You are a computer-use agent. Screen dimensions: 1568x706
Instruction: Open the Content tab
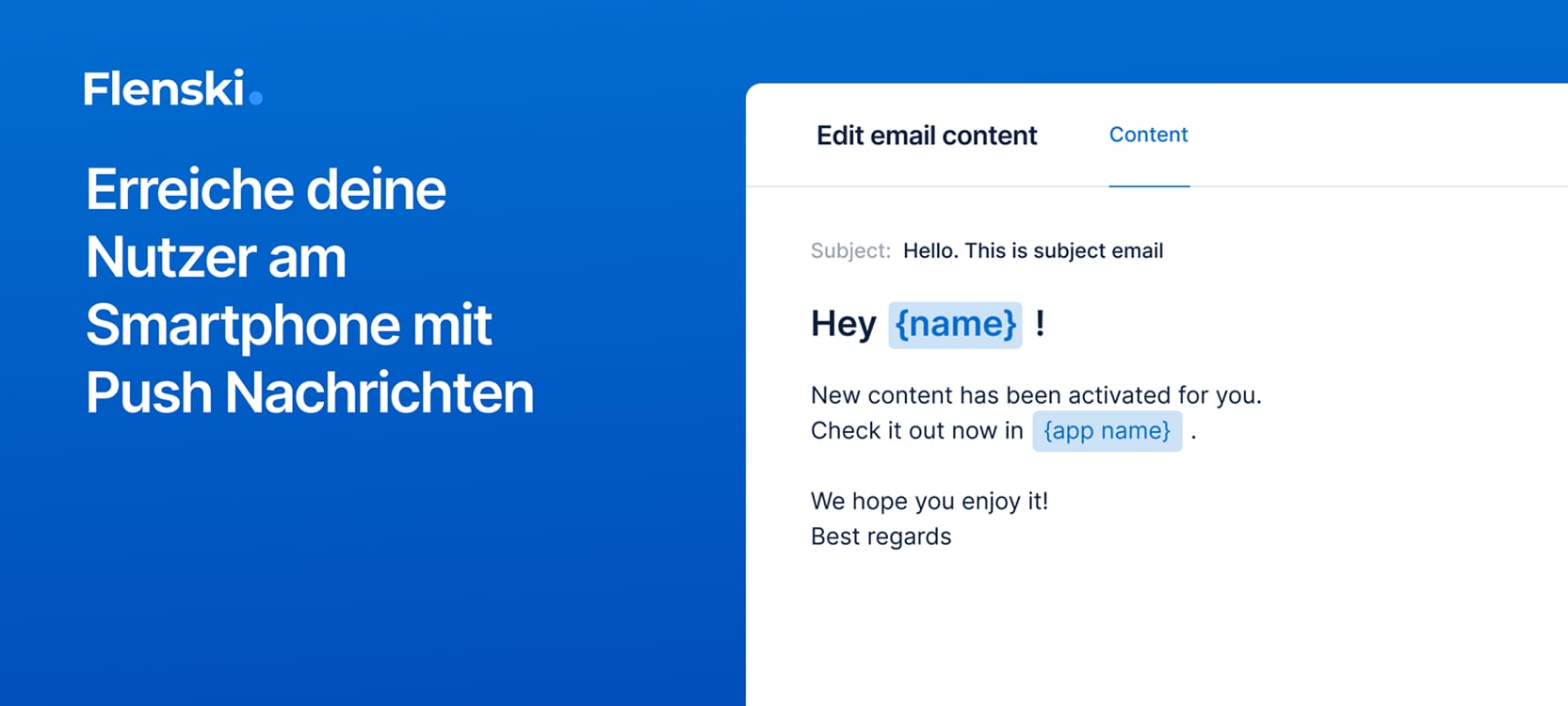[1148, 135]
